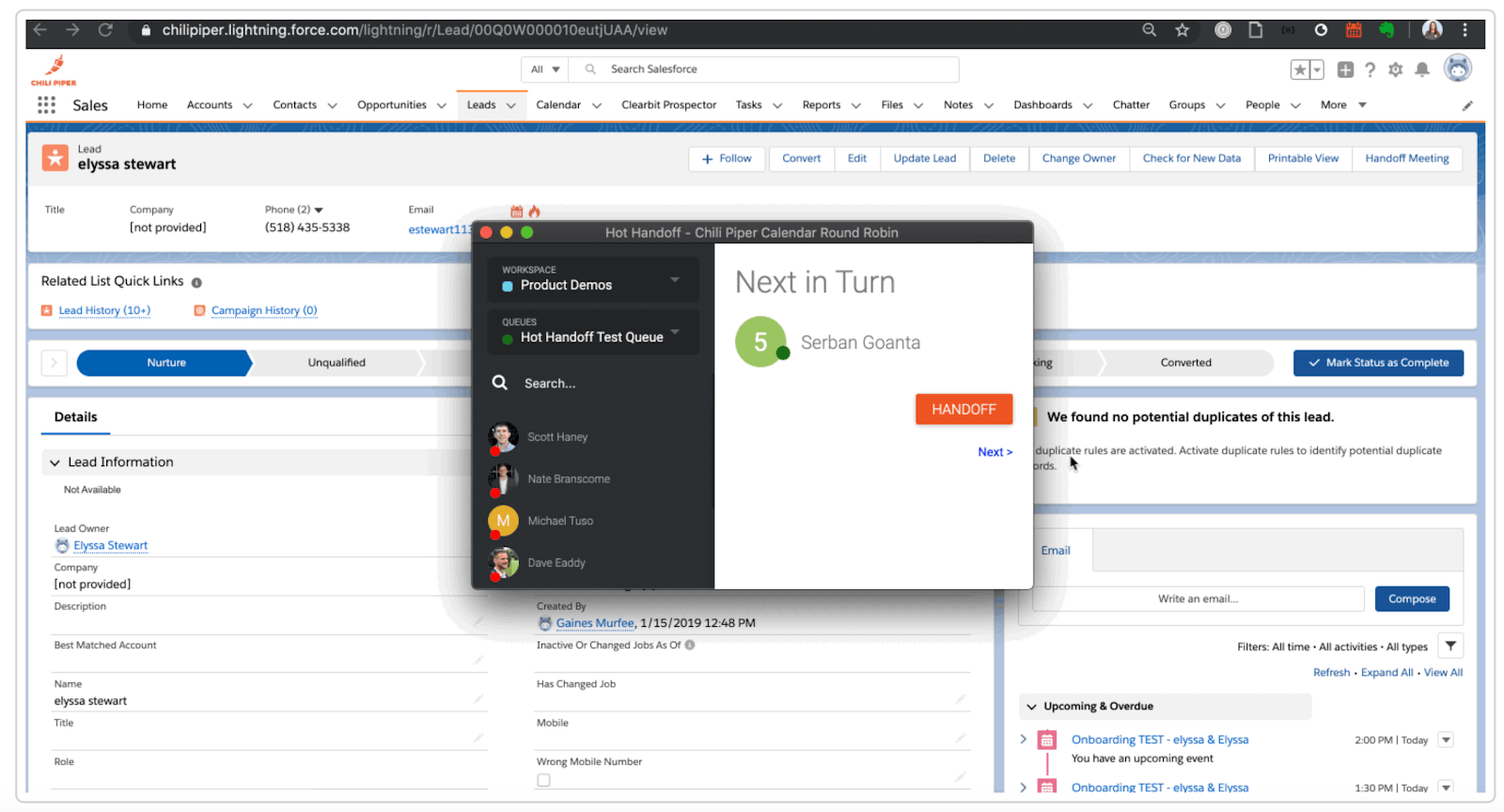The width and height of the screenshot is (1504, 812).
Task: Open the Queues Hot Handoff Test Queue dropdown
Action: click(x=593, y=332)
